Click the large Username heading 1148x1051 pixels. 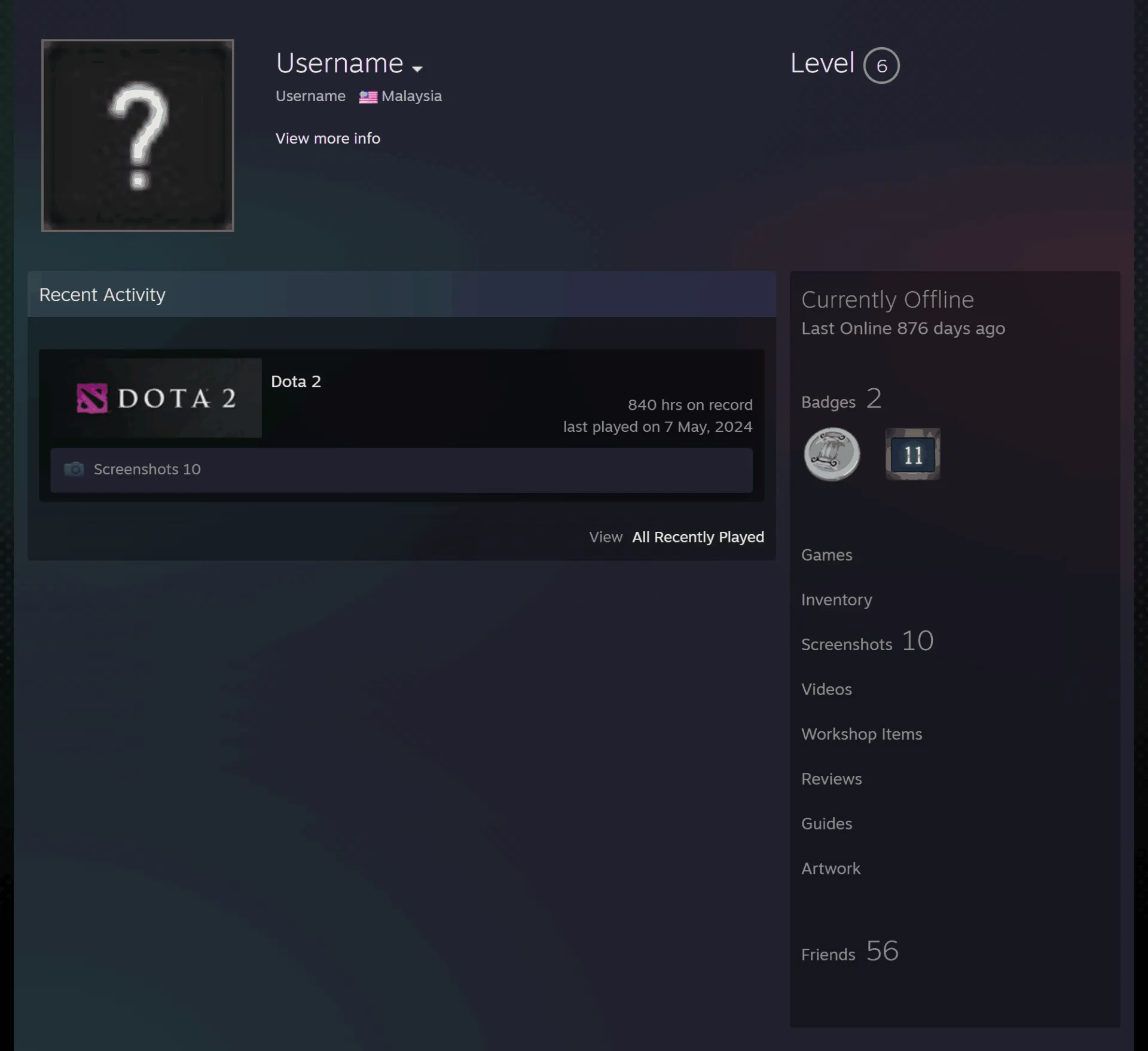click(x=340, y=63)
